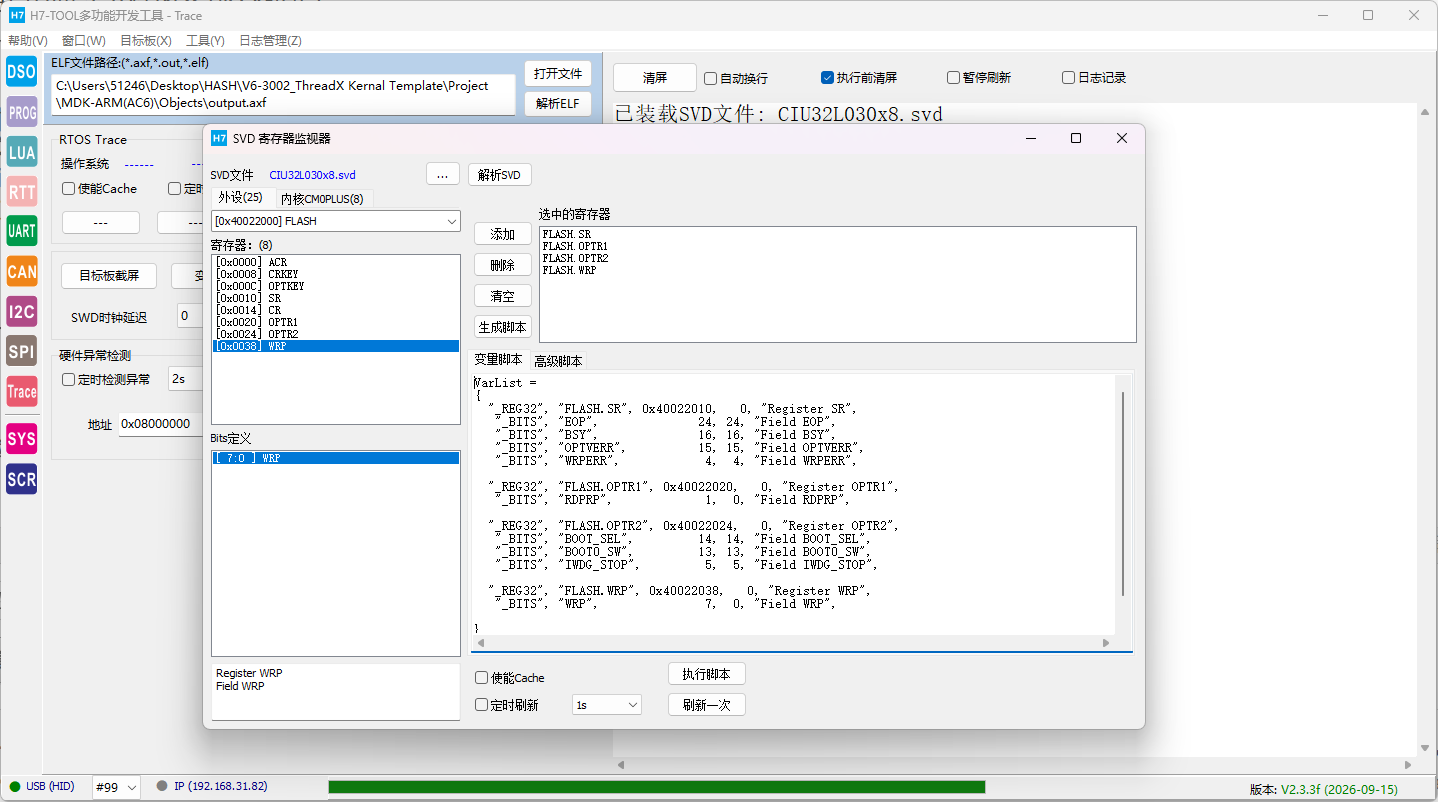Switch to the RTT viewer icon
The width and height of the screenshot is (1438, 802).
21,192
